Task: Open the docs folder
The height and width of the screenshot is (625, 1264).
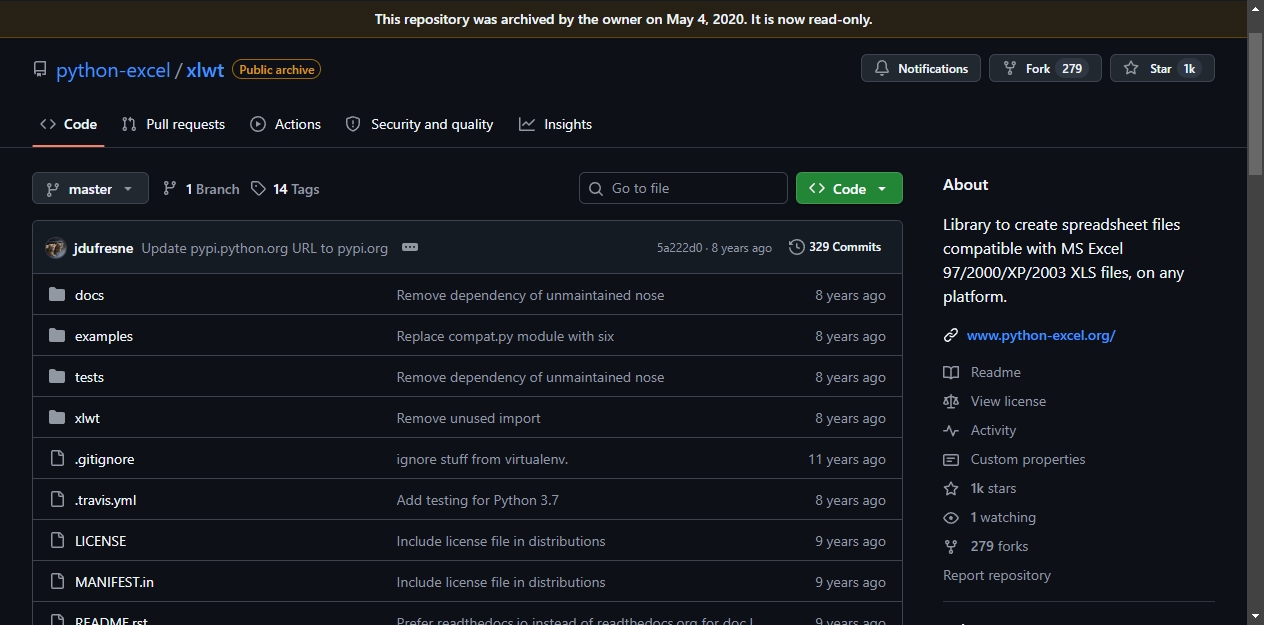Action: pos(89,295)
